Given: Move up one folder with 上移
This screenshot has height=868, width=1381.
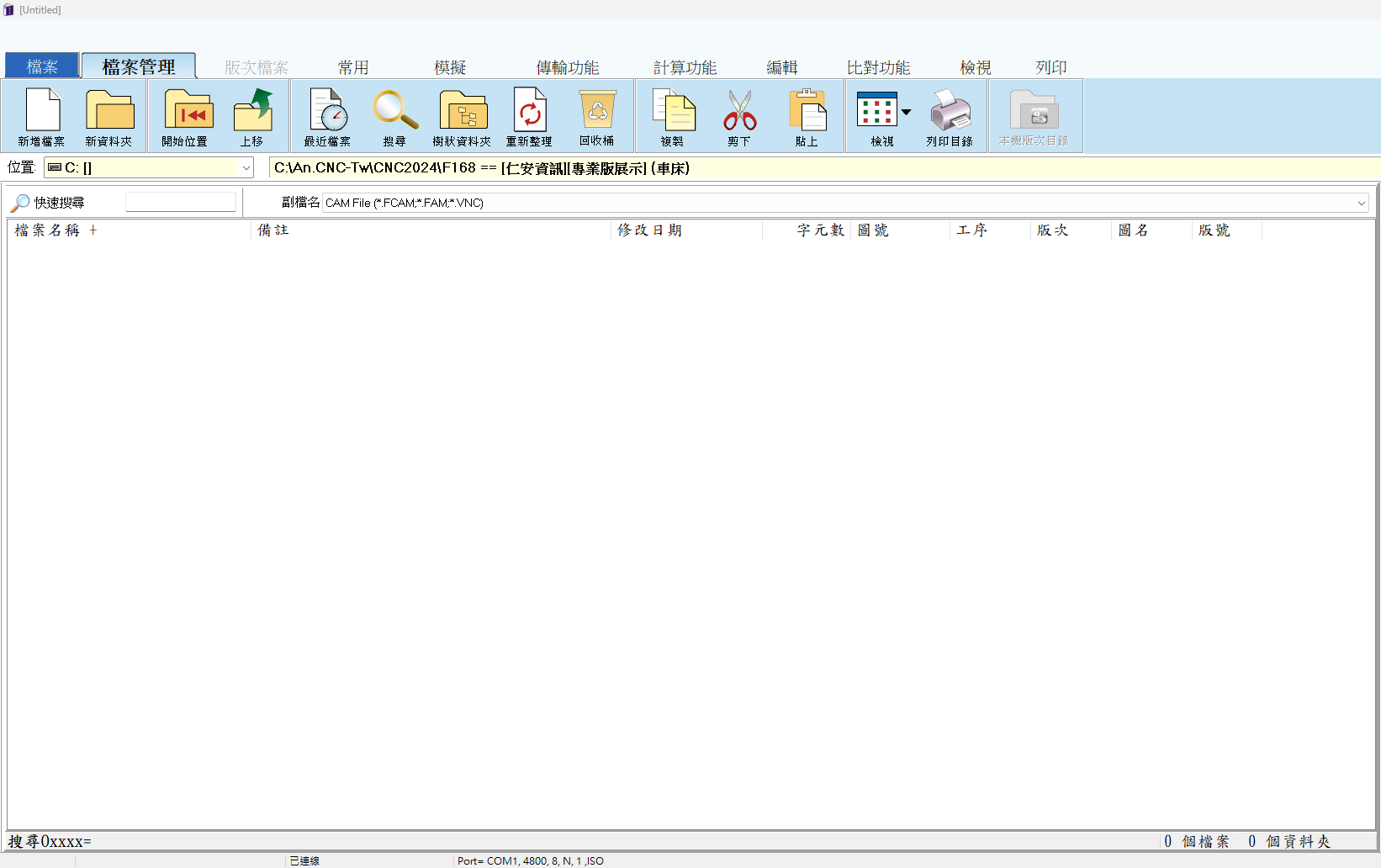Looking at the screenshot, I should tap(252, 116).
